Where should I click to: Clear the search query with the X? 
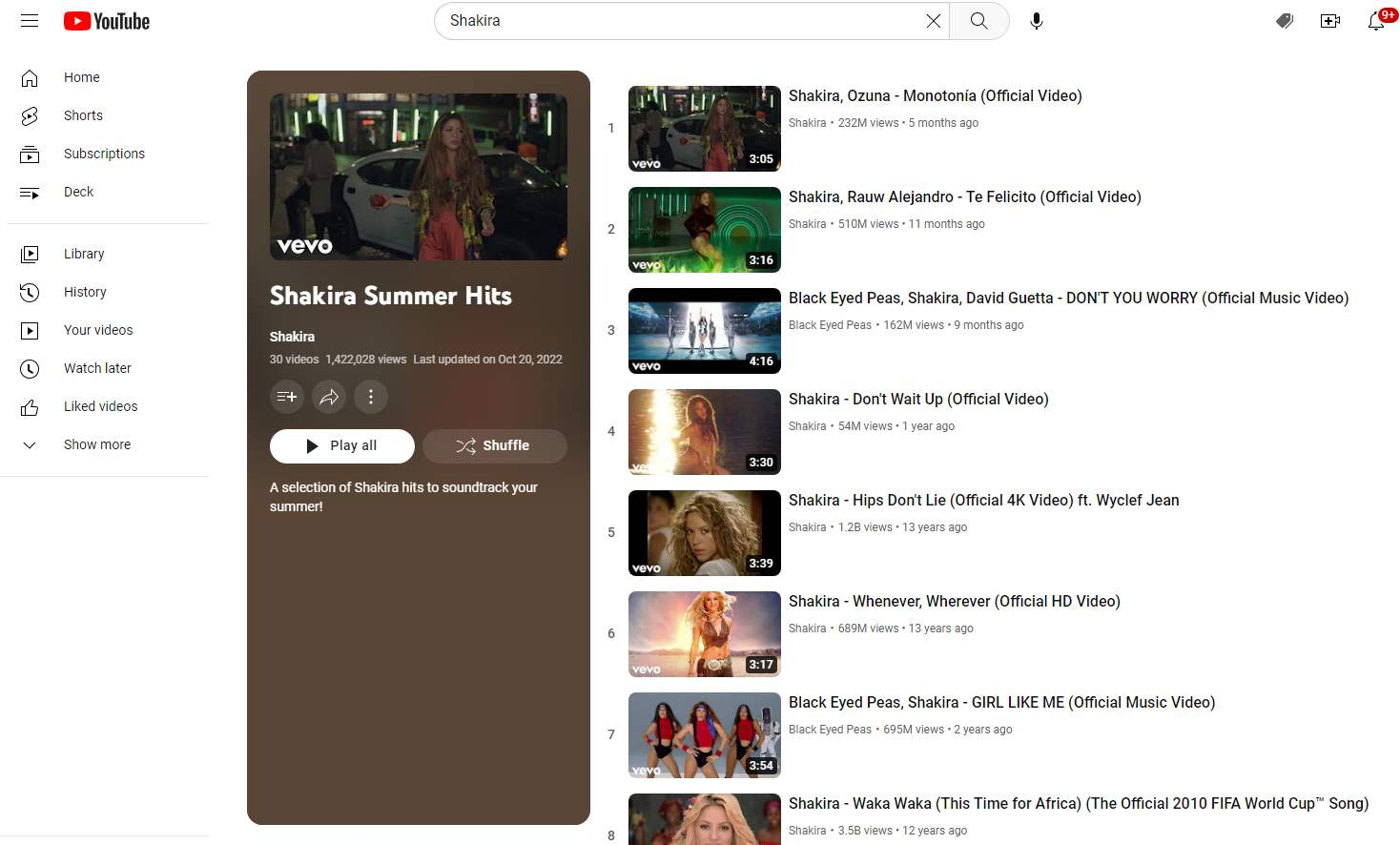click(933, 20)
